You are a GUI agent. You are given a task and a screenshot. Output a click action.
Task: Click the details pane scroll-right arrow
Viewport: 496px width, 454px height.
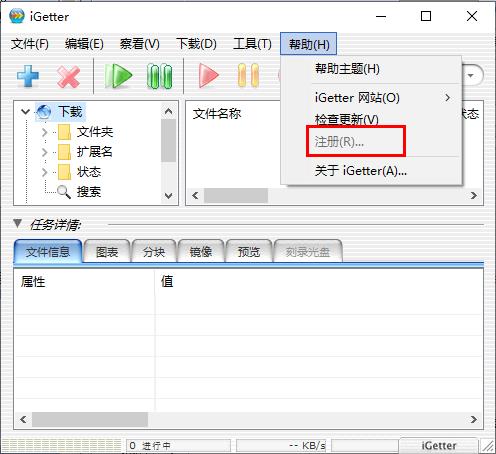click(x=474, y=419)
